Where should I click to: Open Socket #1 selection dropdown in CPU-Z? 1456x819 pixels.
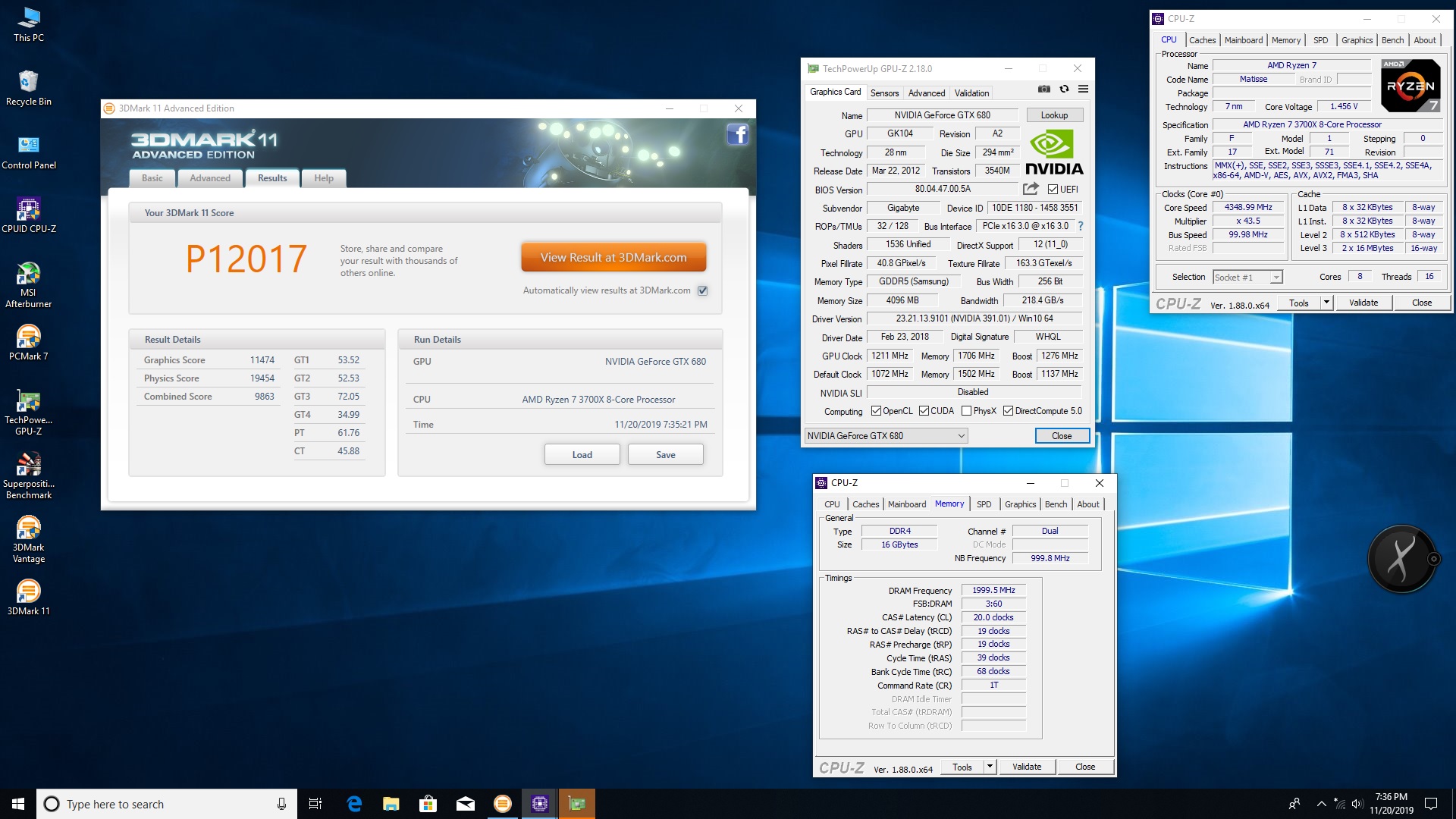(x=1247, y=278)
